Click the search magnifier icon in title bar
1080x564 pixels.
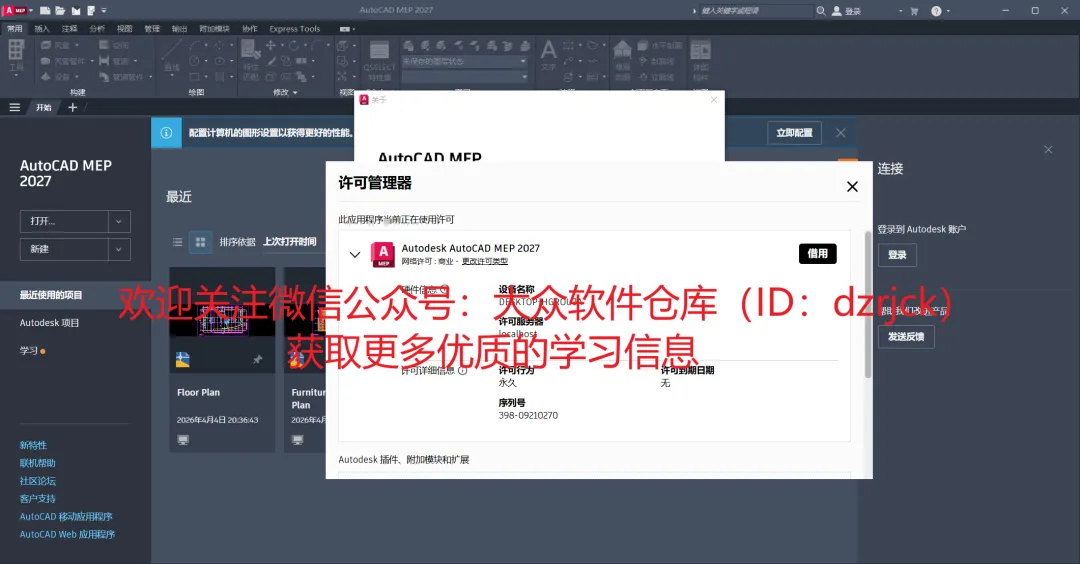click(x=821, y=11)
